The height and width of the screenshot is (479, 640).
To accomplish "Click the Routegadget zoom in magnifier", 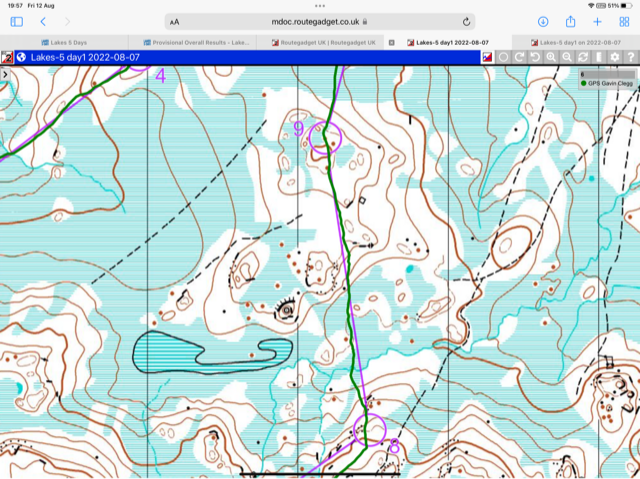I will coord(551,58).
